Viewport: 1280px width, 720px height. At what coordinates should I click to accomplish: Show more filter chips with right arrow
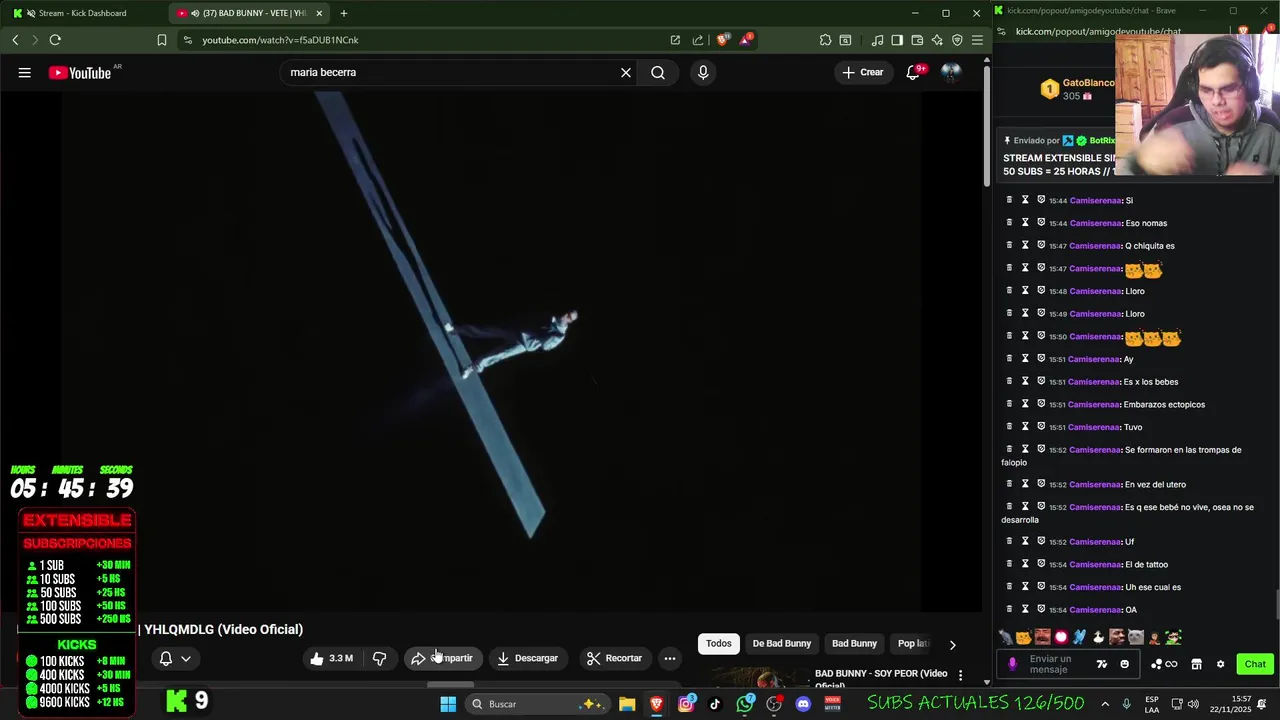(x=952, y=645)
